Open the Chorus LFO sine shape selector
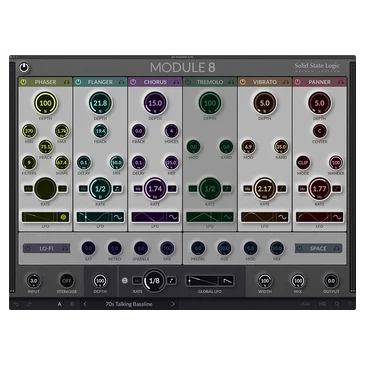Image resolution: width=365 pixels, height=365 pixels. 173,217
